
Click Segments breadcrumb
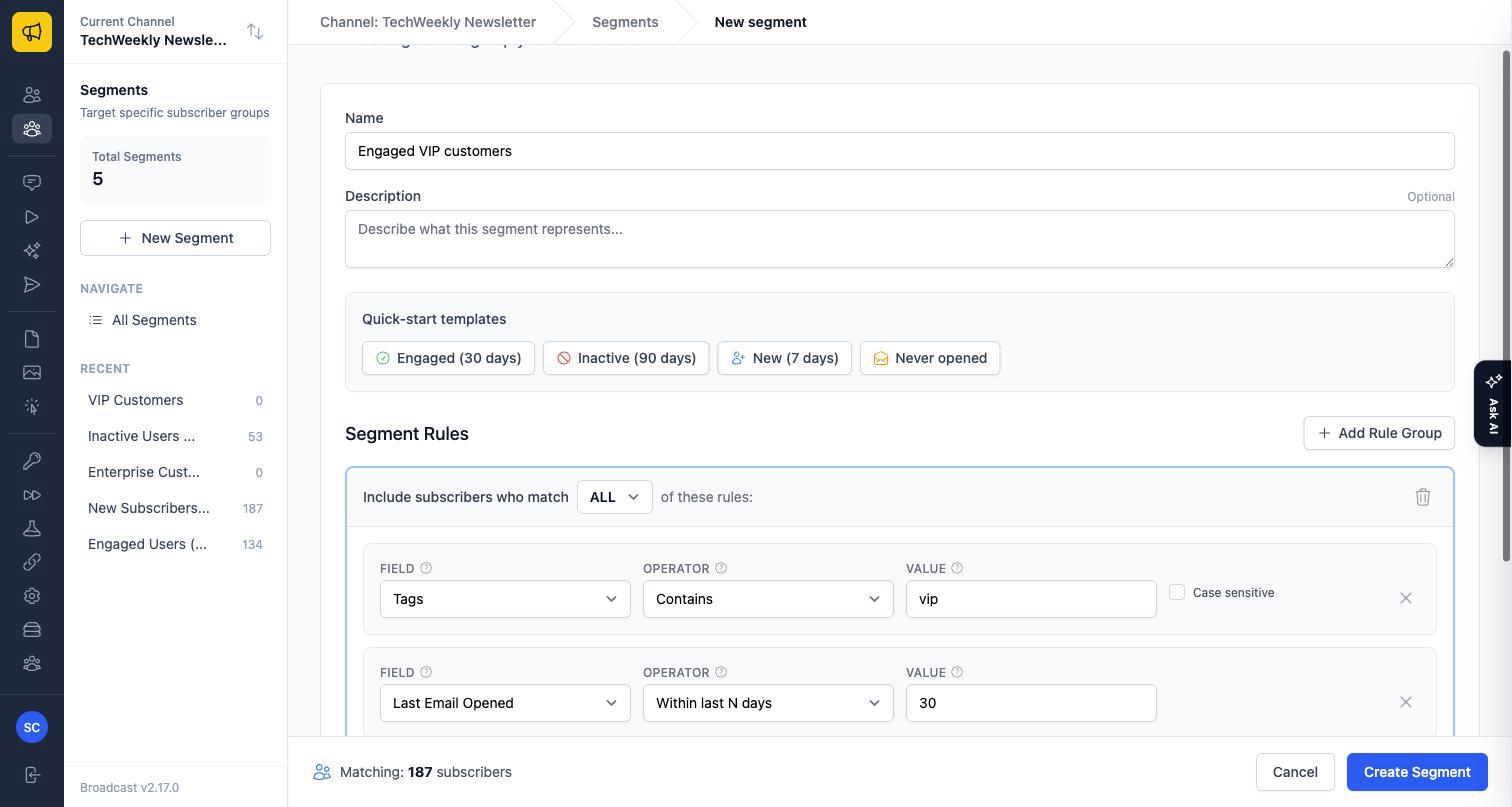click(625, 22)
